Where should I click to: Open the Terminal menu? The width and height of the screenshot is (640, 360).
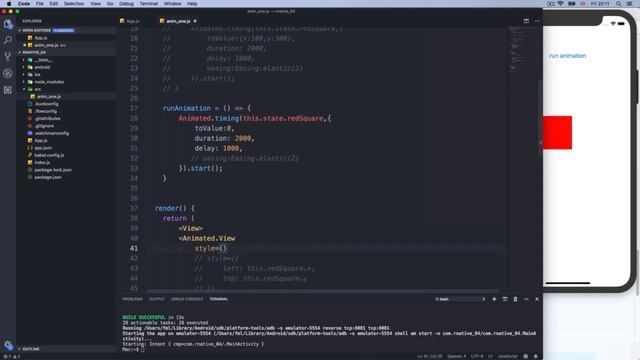point(149,4)
